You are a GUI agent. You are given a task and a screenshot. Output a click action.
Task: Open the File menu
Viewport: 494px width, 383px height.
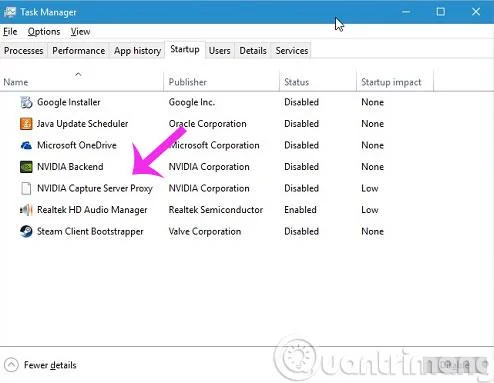(10, 32)
